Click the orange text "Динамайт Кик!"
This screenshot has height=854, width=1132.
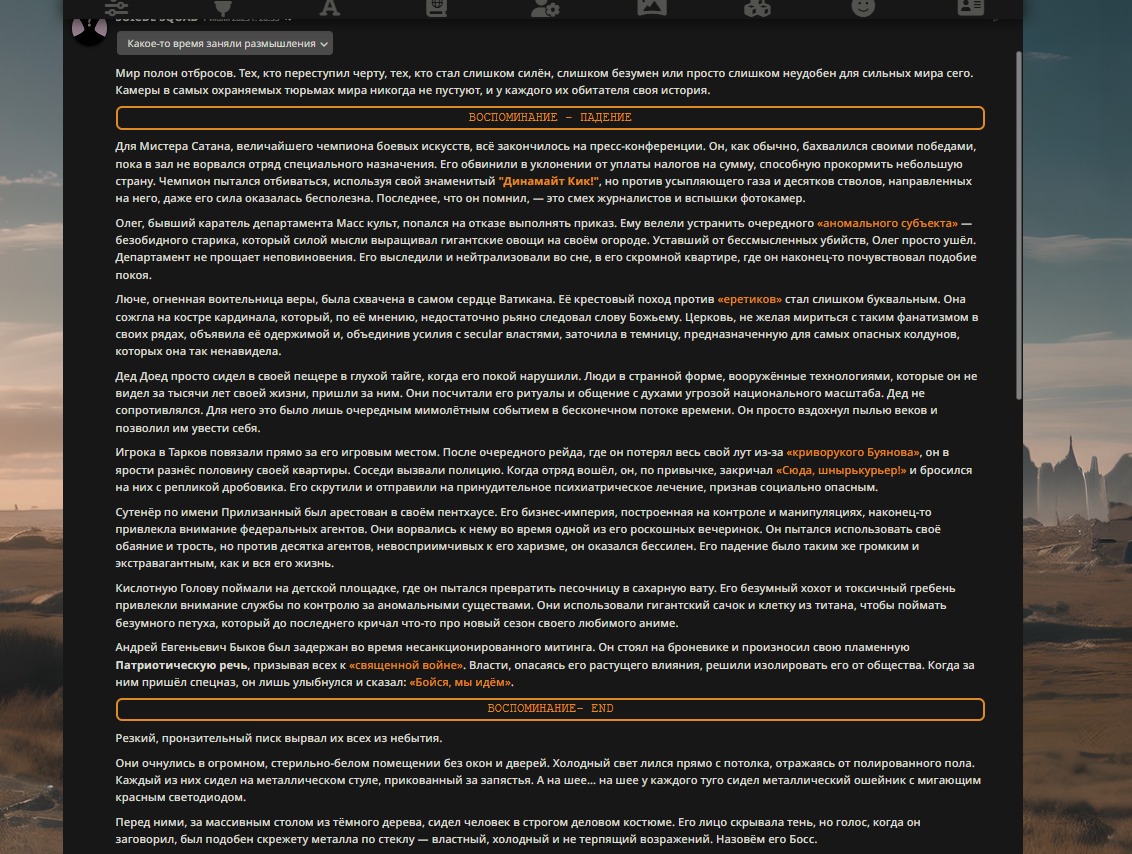click(549, 181)
